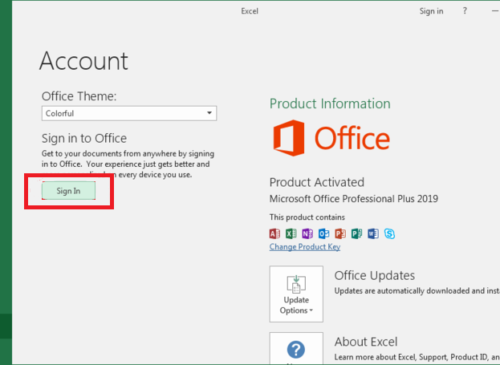Click the Office Theme label

click(79, 96)
